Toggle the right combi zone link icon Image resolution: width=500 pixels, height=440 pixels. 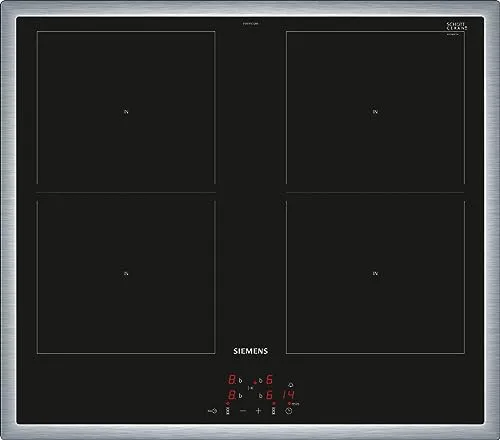pos(274,411)
